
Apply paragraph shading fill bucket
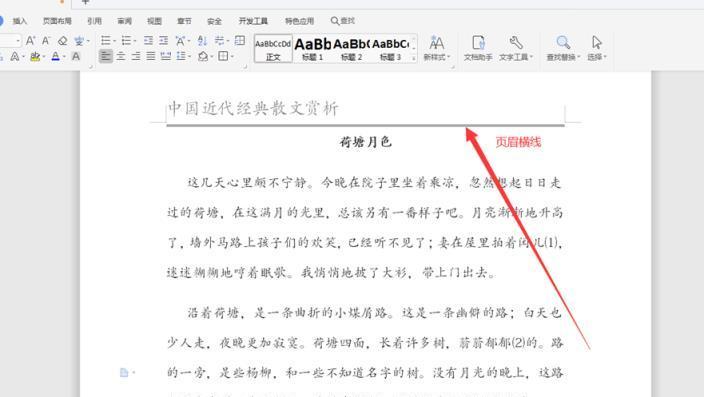pos(203,56)
